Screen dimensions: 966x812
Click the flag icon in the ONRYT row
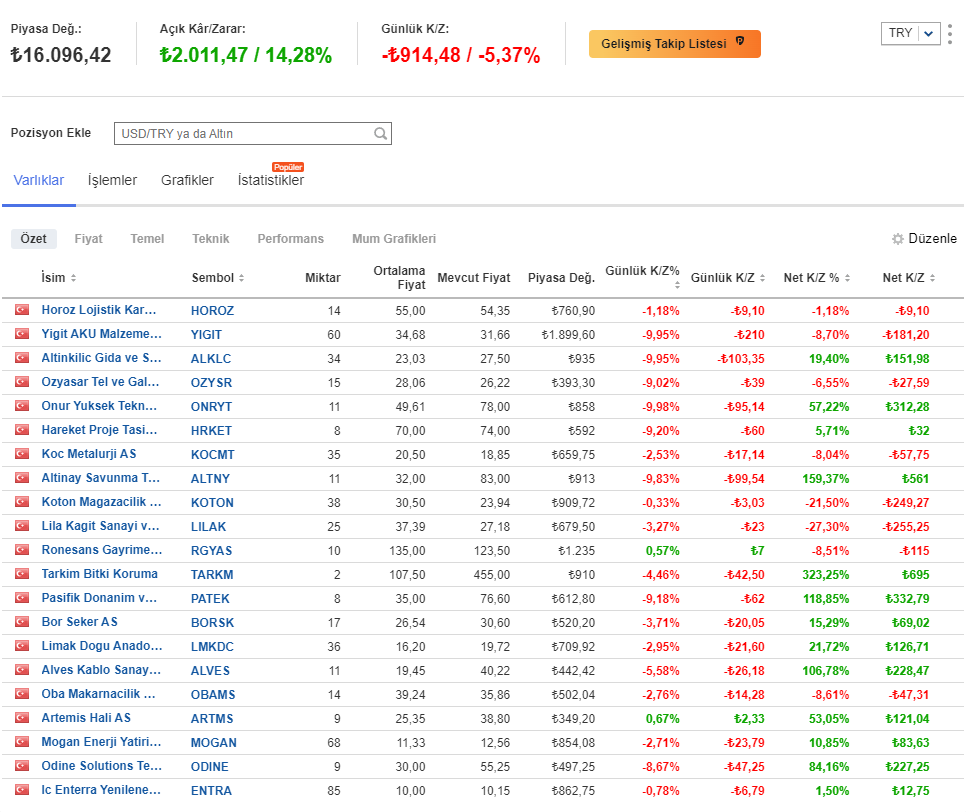[22, 406]
